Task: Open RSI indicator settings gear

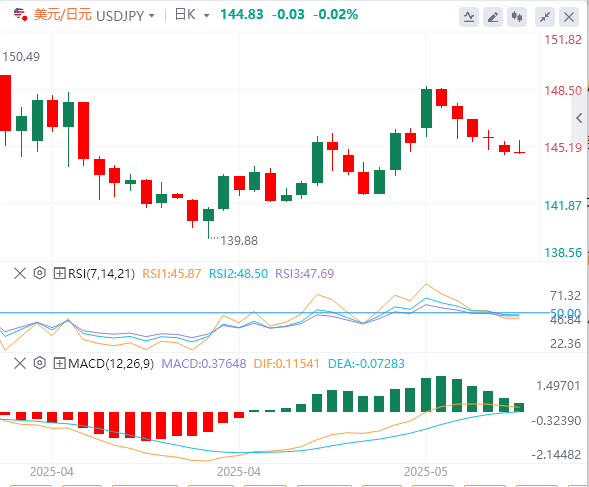Action: (x=39, y=273)
